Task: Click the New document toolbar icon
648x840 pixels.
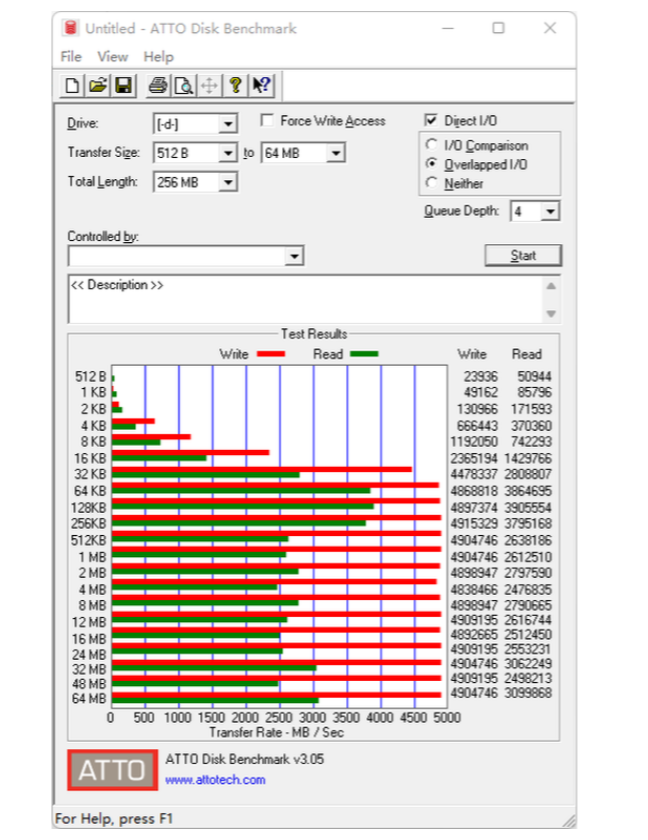Action: (x=72, y=86)
